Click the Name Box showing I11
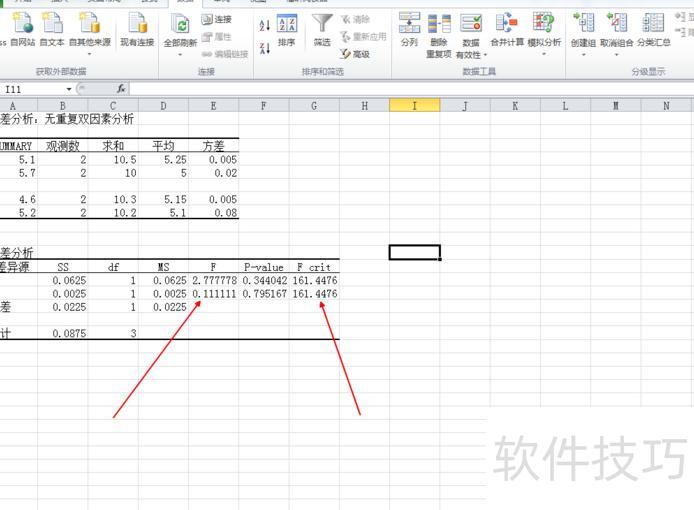The height and width of the screenshot is (510, 694). 33,89
